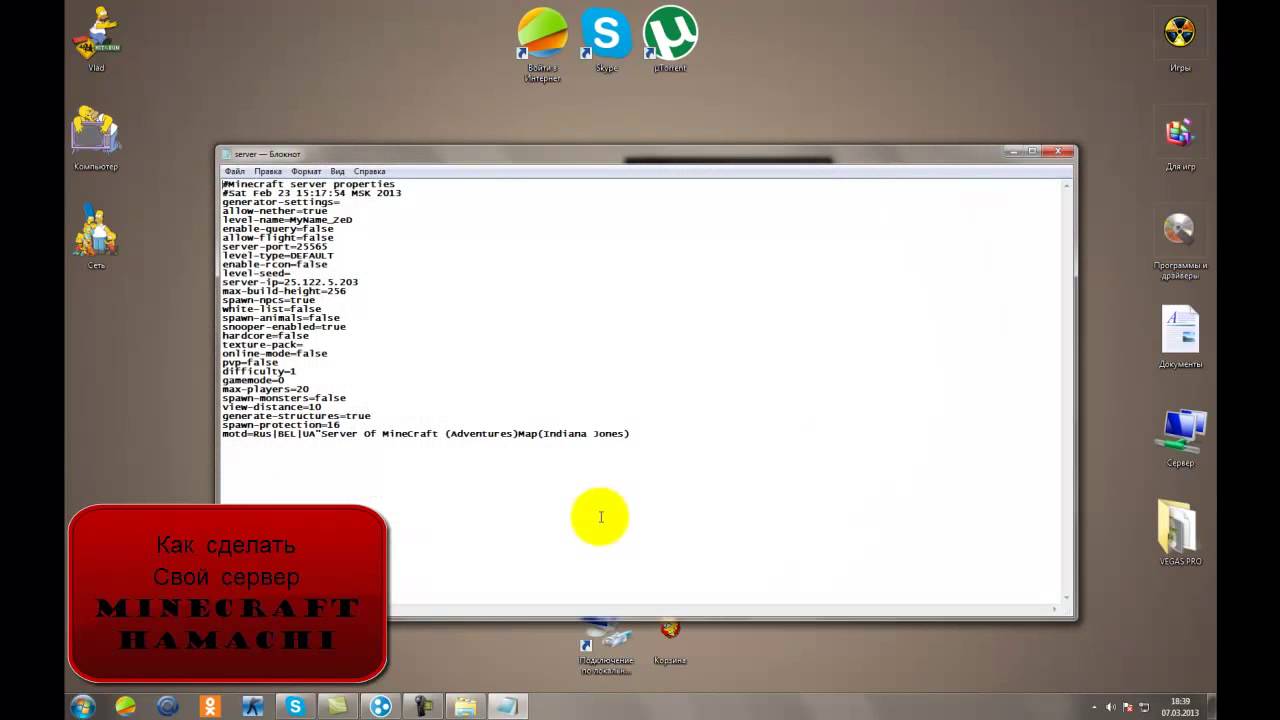This screenshot has height=720, width=1280.
Task: Click the line 'generate-structures=true'
Action: [296, 416]
